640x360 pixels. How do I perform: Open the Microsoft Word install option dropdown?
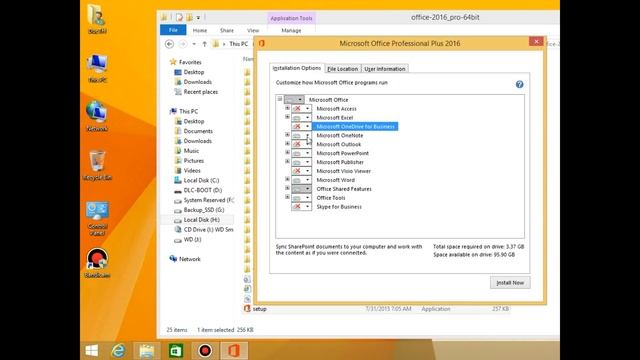(x=302, y=180)
